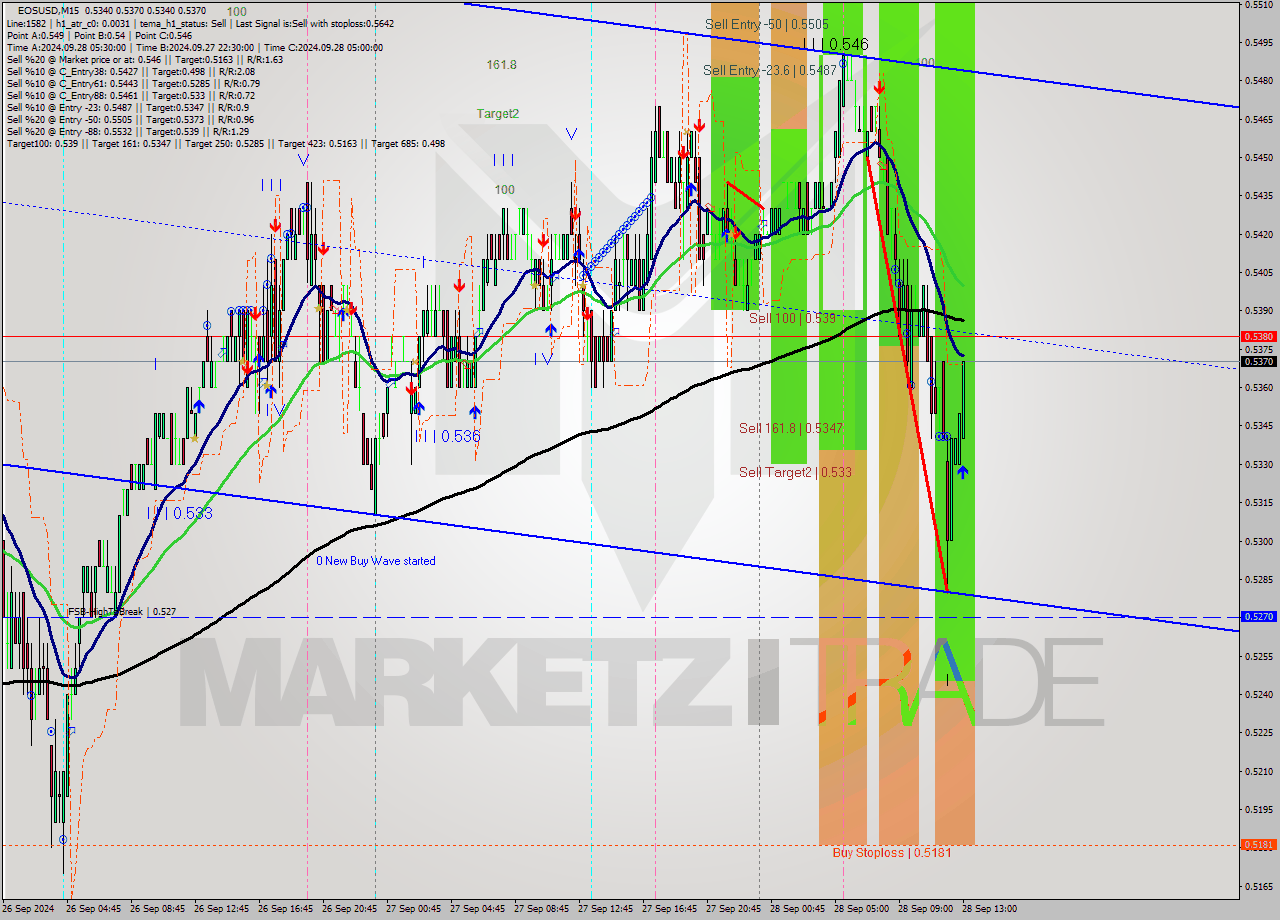
Task: Click the 'Sell Entry -50 | 0.5505' label
Action: [766, 24]
